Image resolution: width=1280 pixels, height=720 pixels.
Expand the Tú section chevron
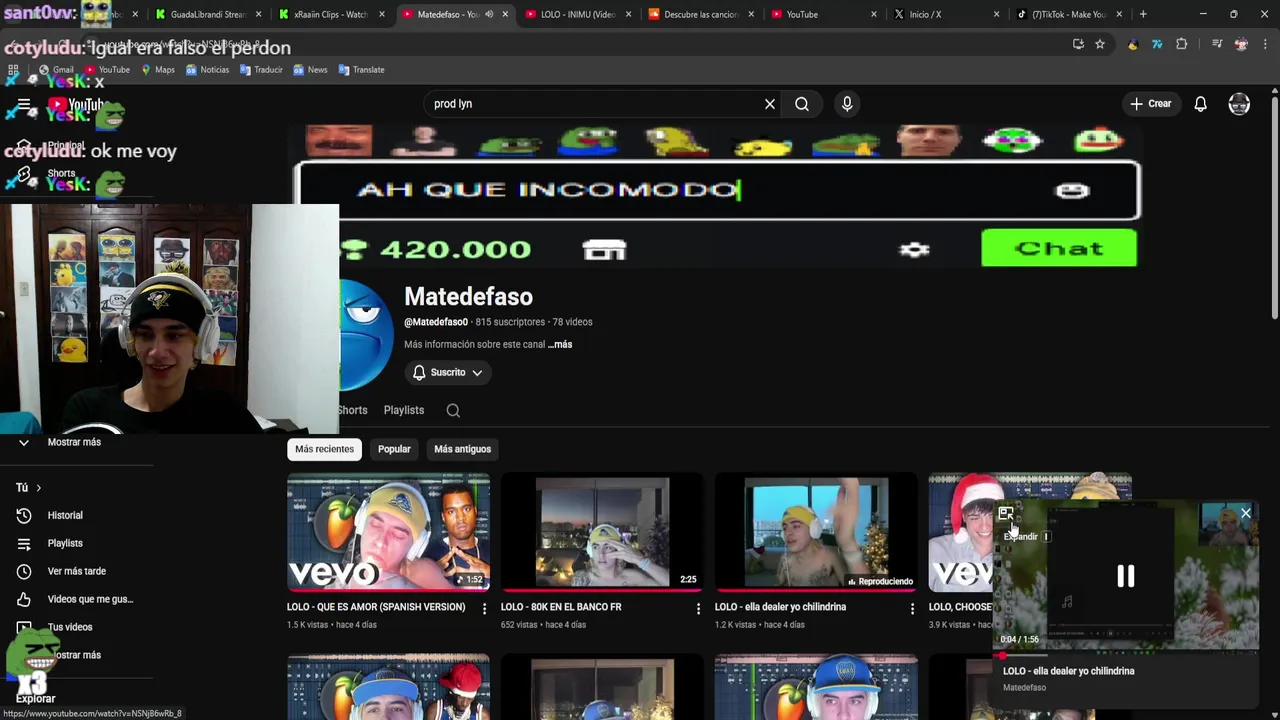click(x=38, y=488)
